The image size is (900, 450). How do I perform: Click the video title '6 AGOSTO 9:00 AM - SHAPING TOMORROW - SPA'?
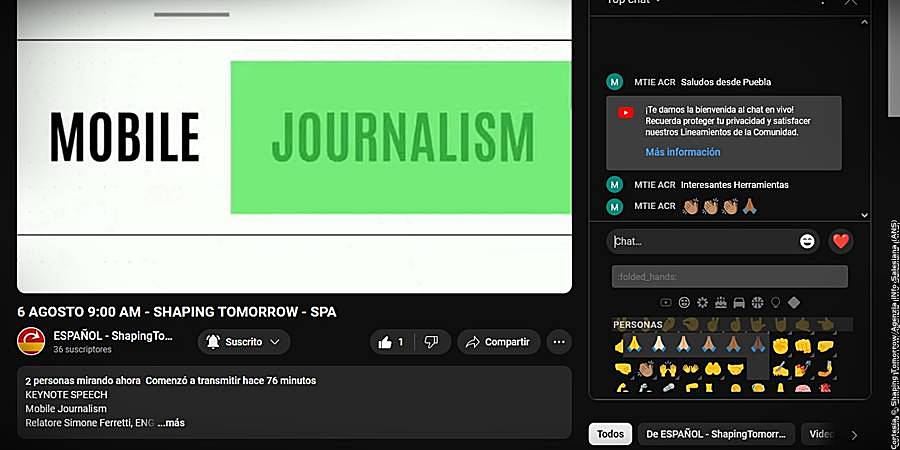[177, 312]
